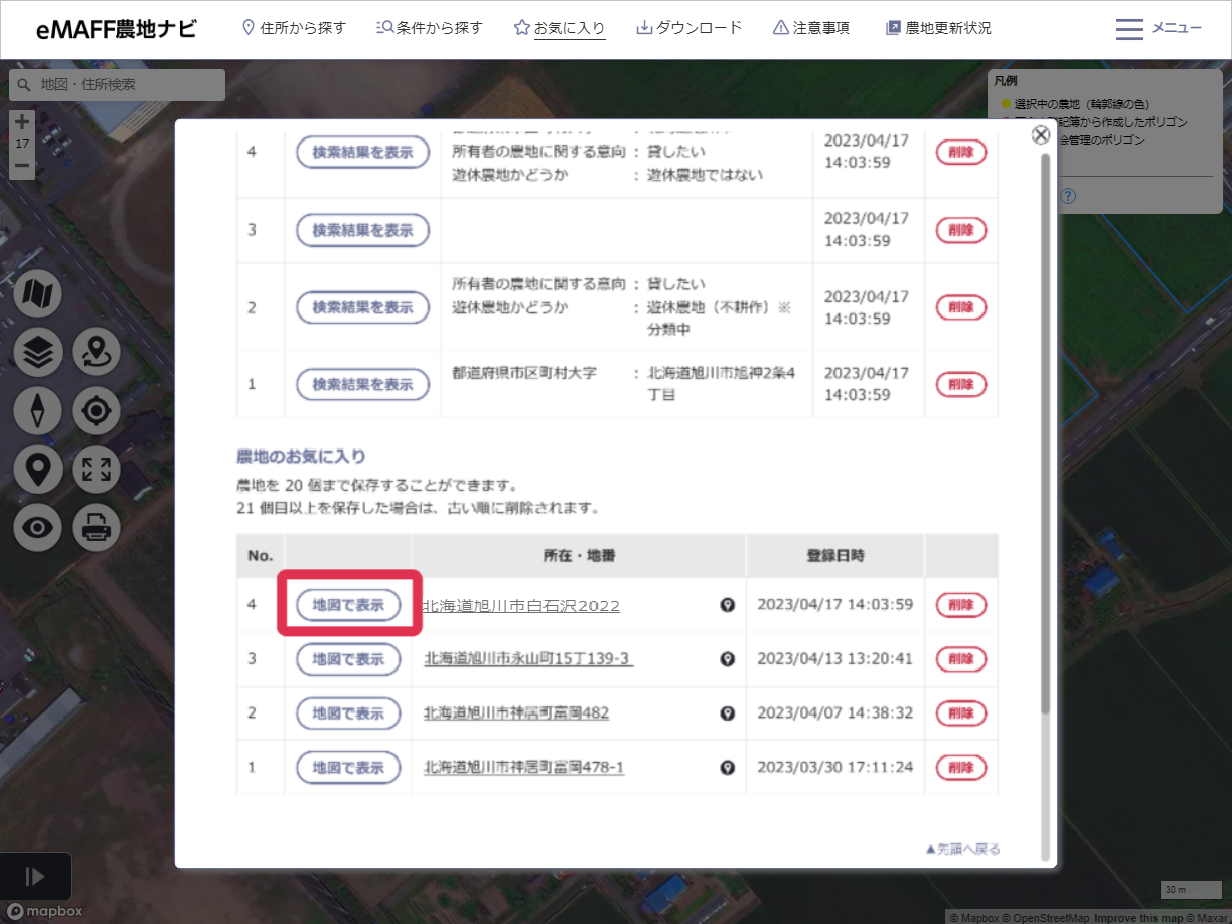1232x924 pixels.
Task: Show search results for saved condition No. 3
Action: [x=363, y=230]
